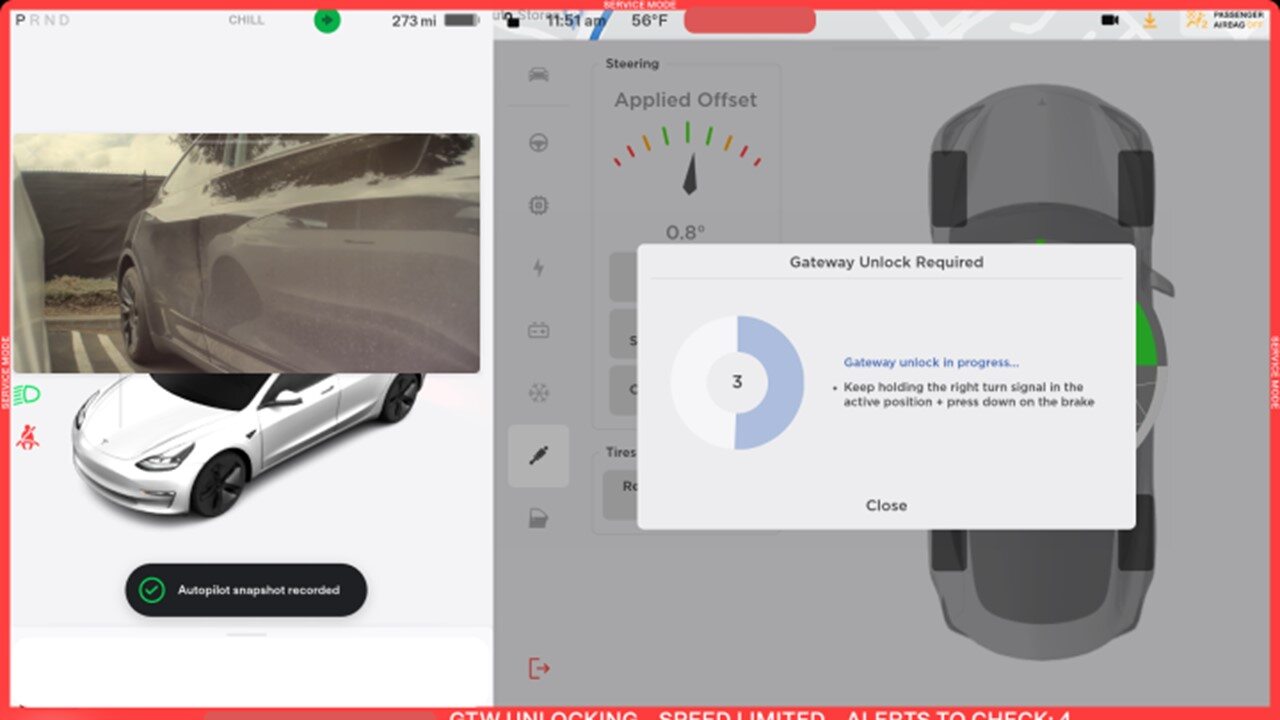Tap the red seatbelt warning icon
This screenshot has height=720, width=1280.
(x=28, y=437)
